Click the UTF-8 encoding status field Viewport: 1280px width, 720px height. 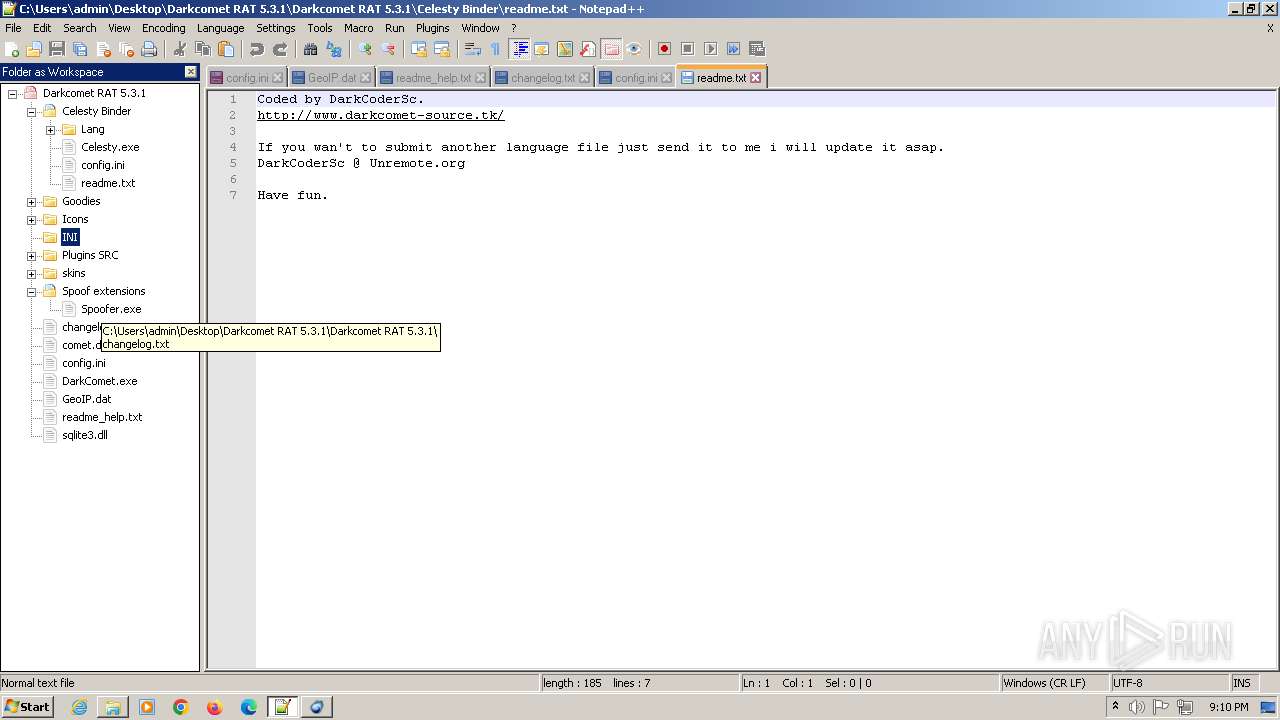click(x=1168, y=683)
